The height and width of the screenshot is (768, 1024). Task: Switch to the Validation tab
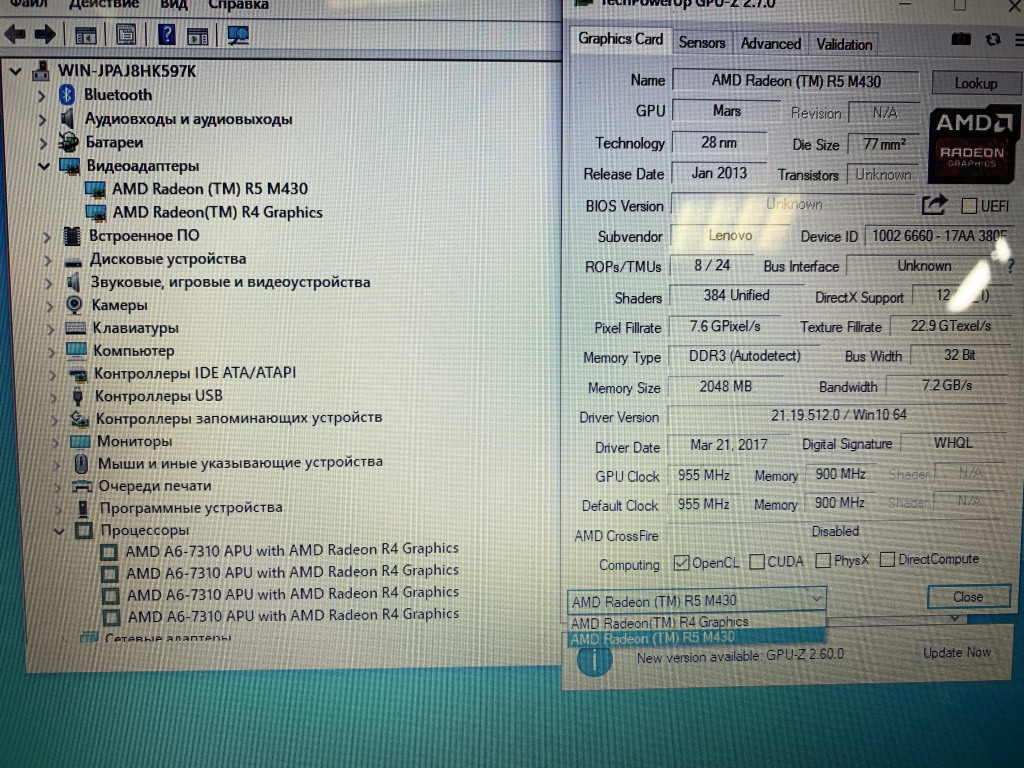coord(844,44)
